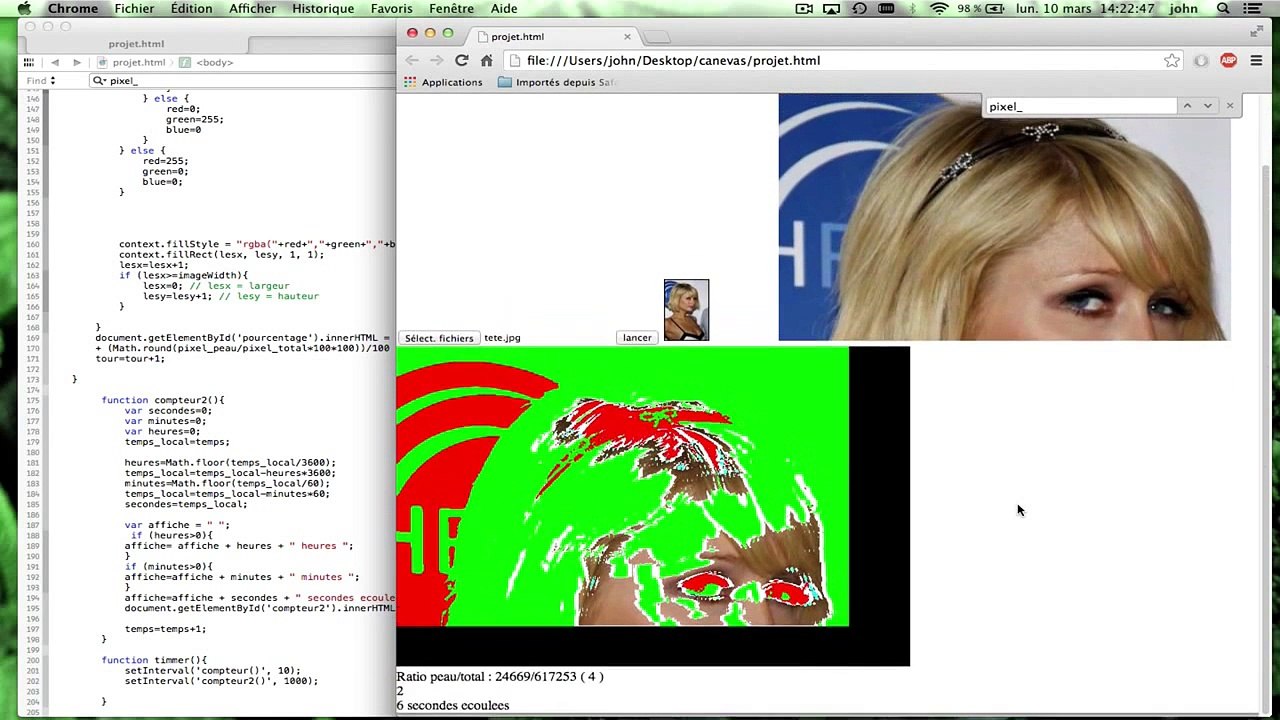1280x720 pixels.
Task: Close the Chrome find bar
Action: coord(1230,106)
